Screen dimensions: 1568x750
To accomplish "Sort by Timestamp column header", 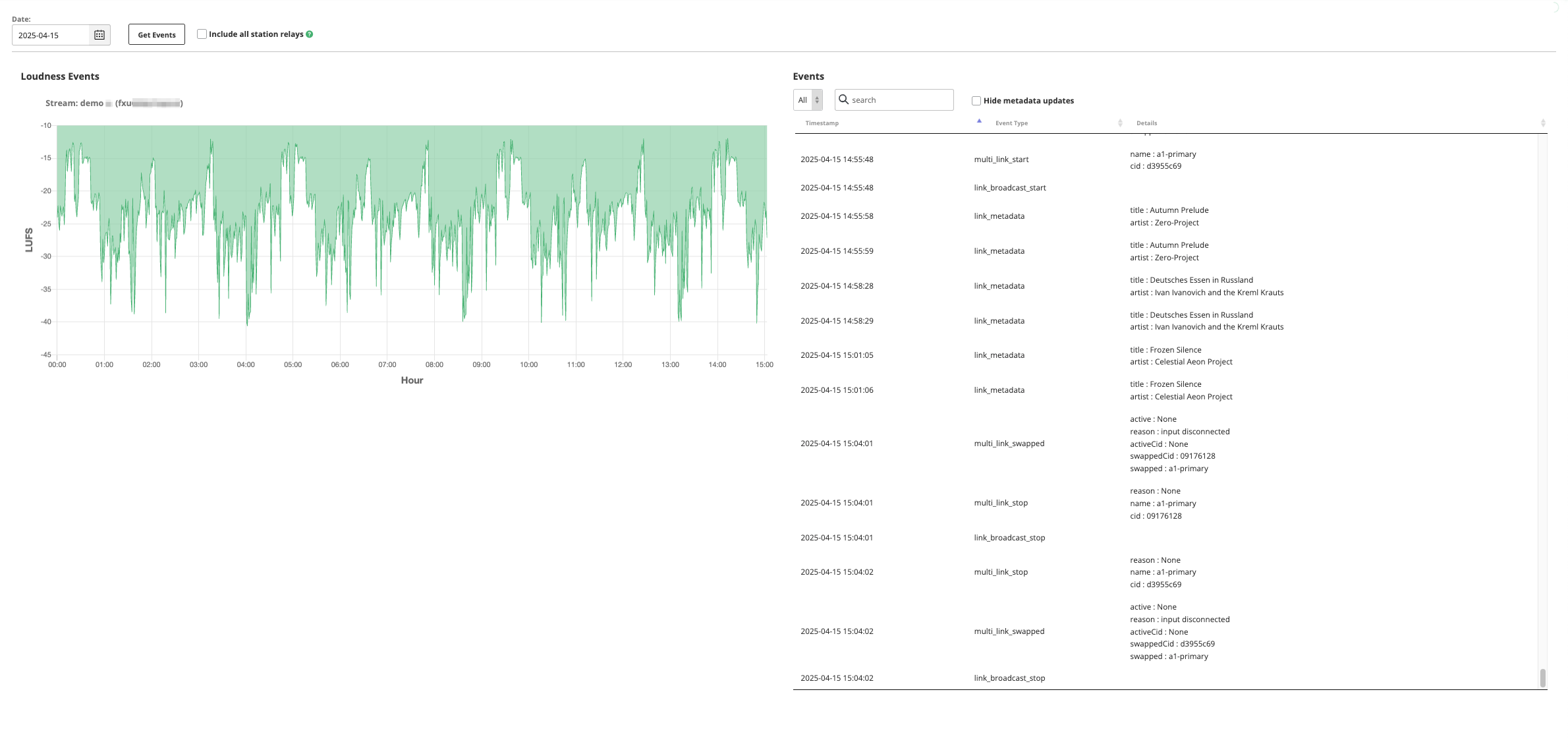I will point(822,123).
